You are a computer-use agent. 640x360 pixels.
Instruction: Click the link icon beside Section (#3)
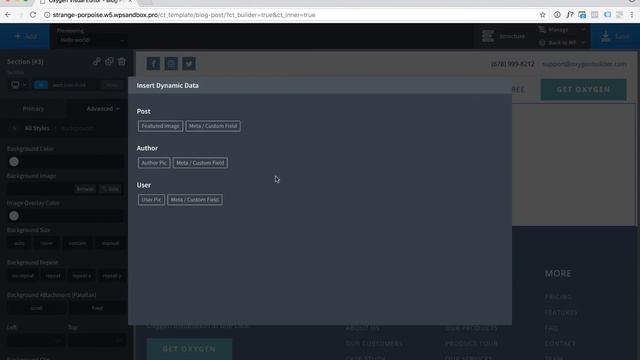coord(96,62)
